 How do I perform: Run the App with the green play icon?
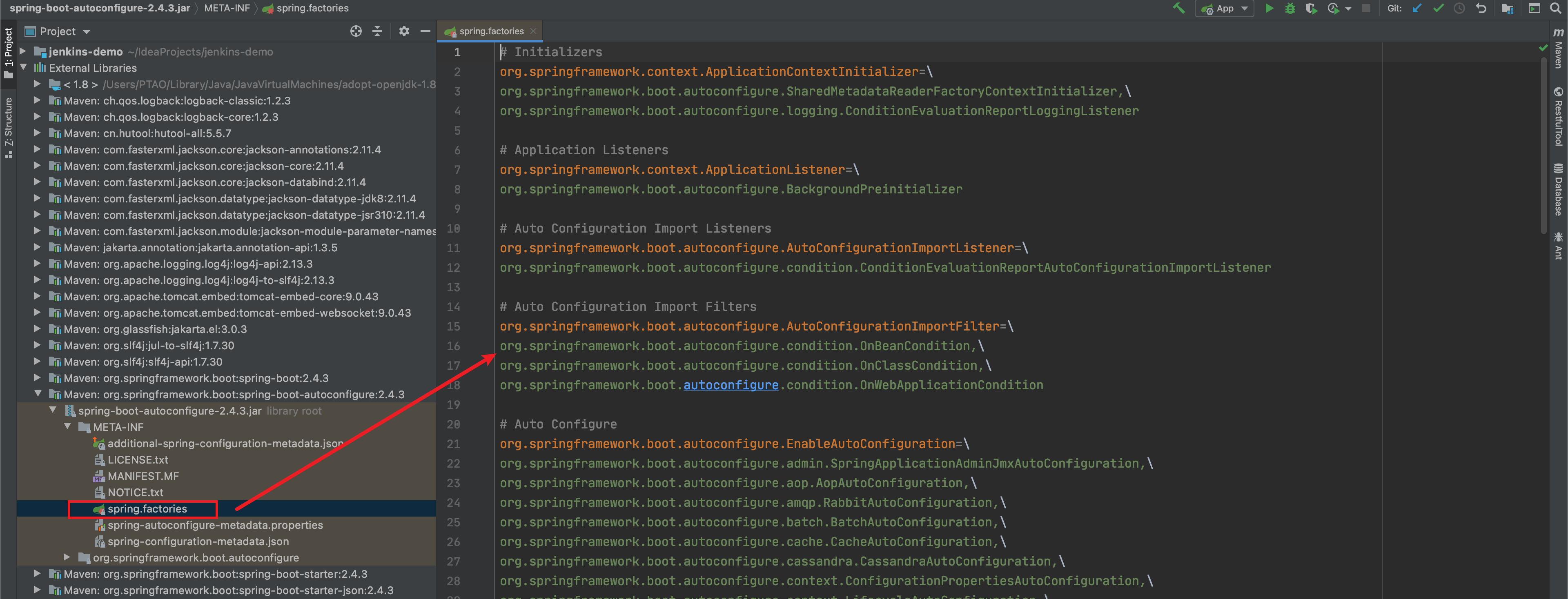1269,9
